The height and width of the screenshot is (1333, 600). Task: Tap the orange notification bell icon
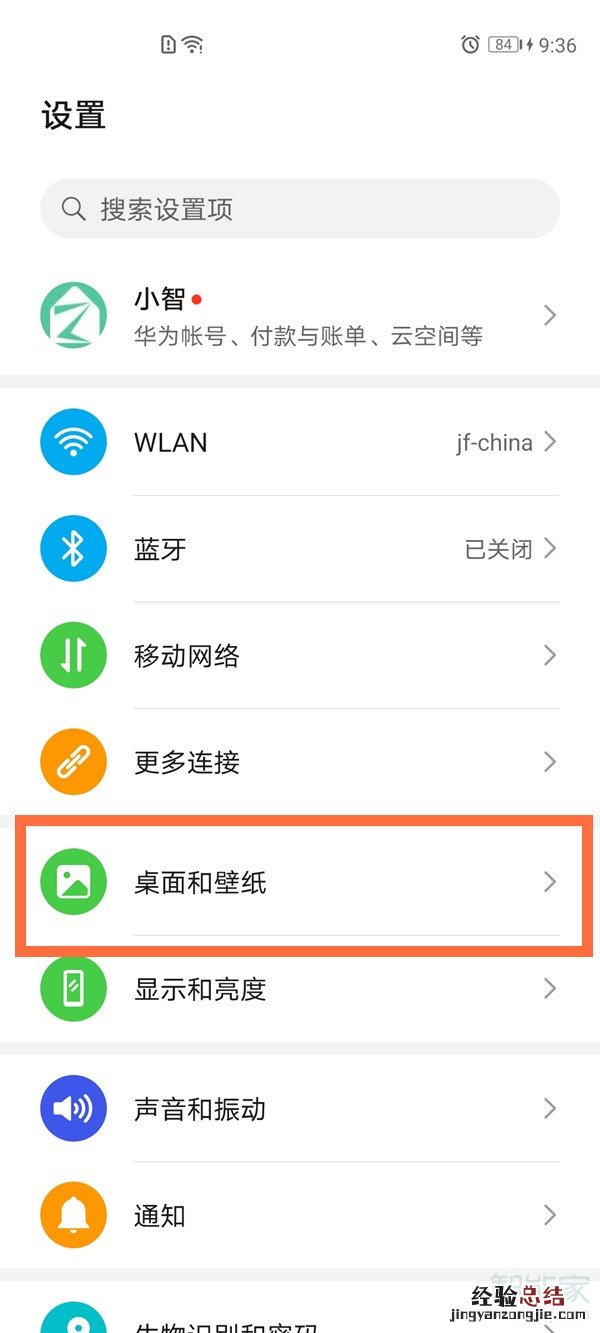click(73, 1216)
